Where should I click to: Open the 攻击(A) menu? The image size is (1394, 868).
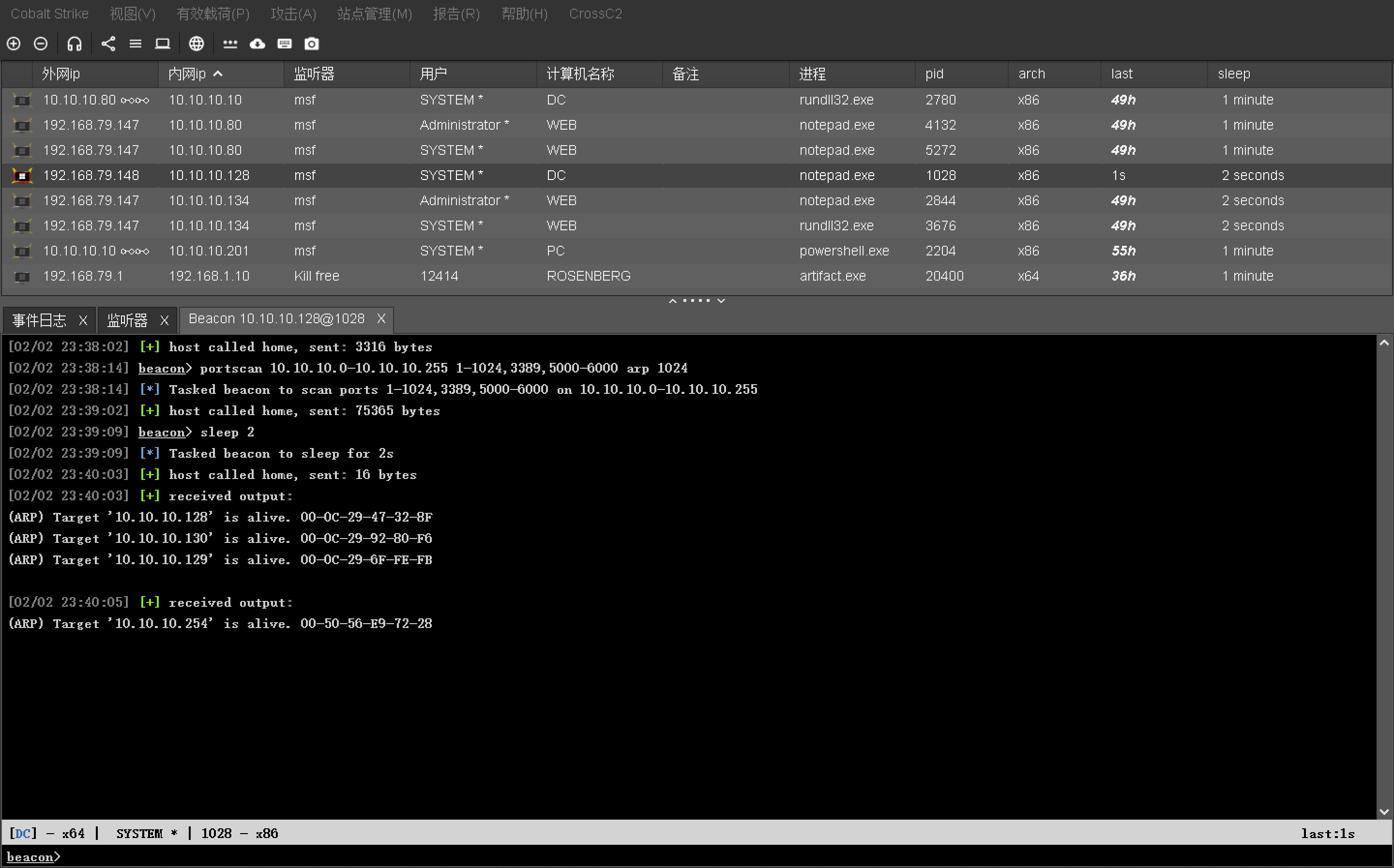click(293, 14)
